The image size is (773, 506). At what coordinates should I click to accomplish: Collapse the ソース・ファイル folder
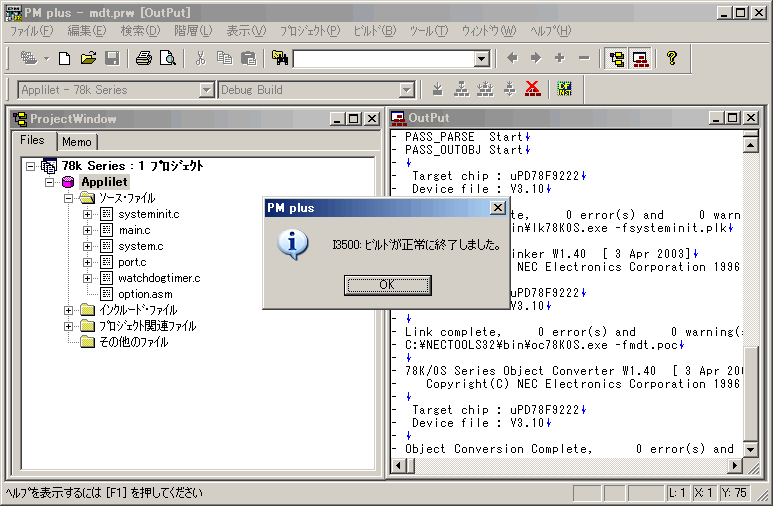(69, 198)
